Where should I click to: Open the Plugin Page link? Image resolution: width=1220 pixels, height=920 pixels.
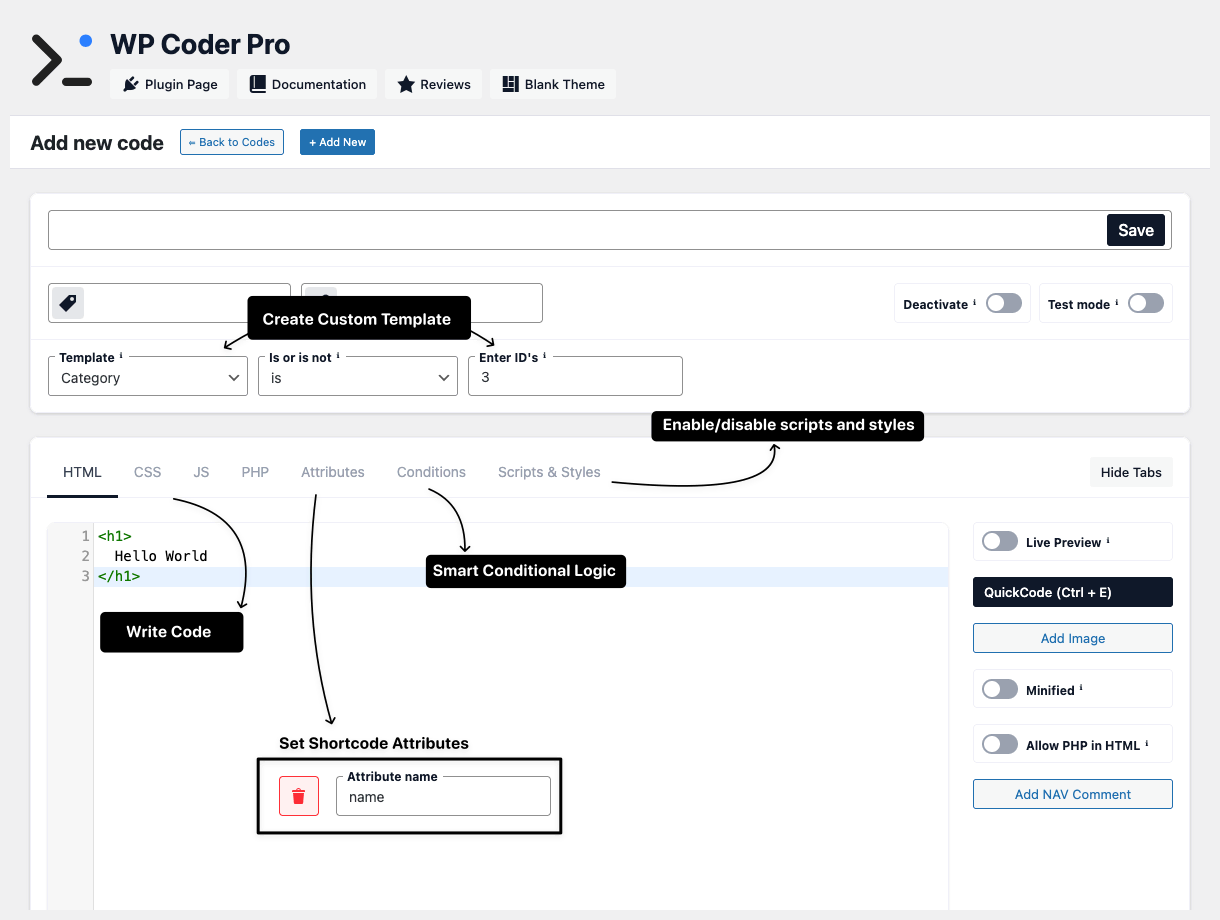pyautogui.click(x=170, y=84)
